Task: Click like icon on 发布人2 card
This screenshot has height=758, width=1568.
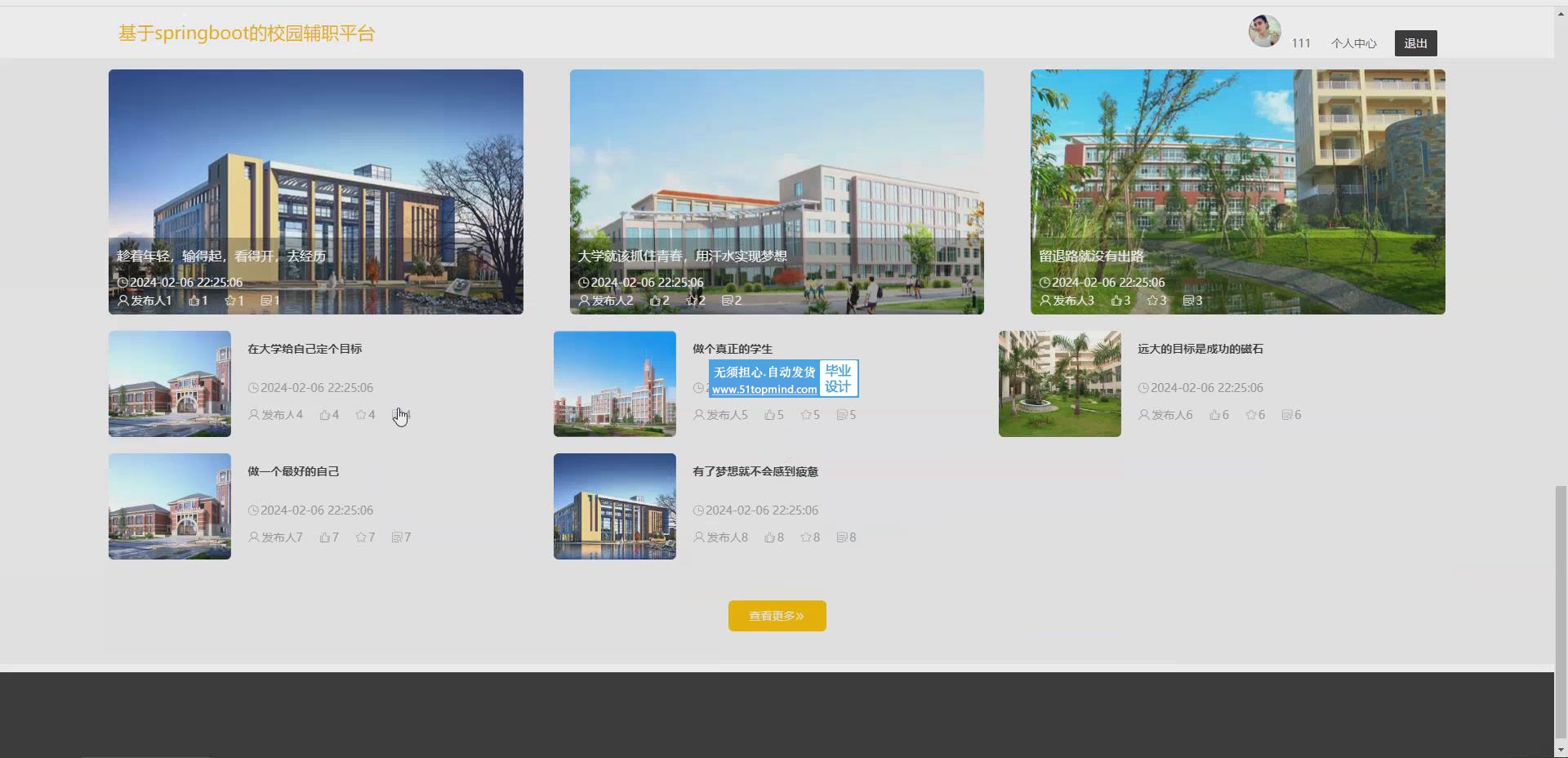Action: 655,301
